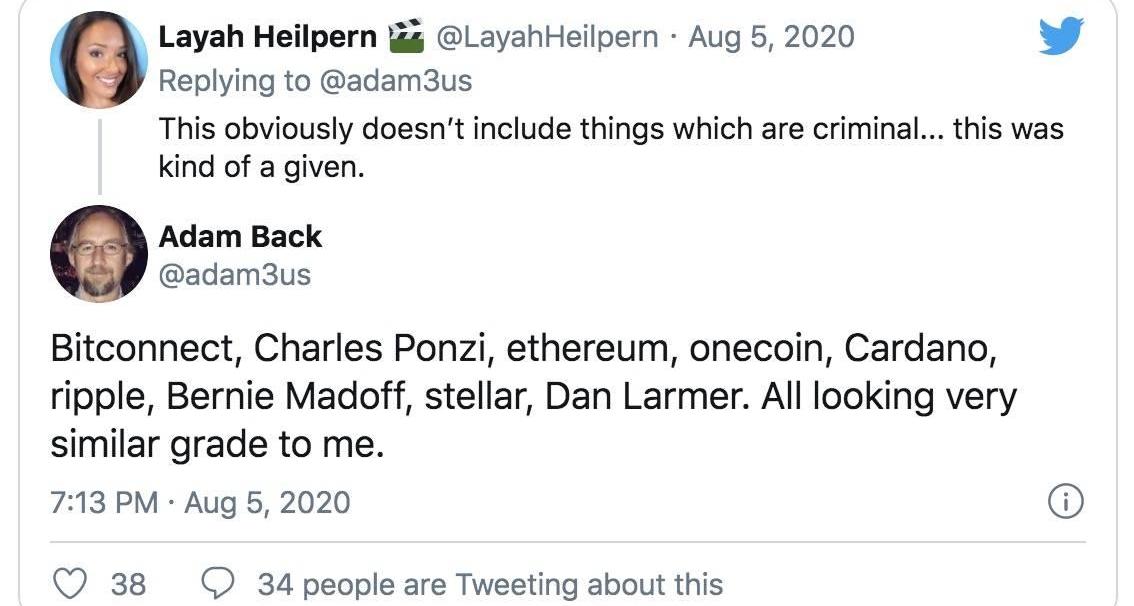Click the main tweet text starting Bitconnect
Viewport: 1134px width, 606px height.
coord(534,396)
